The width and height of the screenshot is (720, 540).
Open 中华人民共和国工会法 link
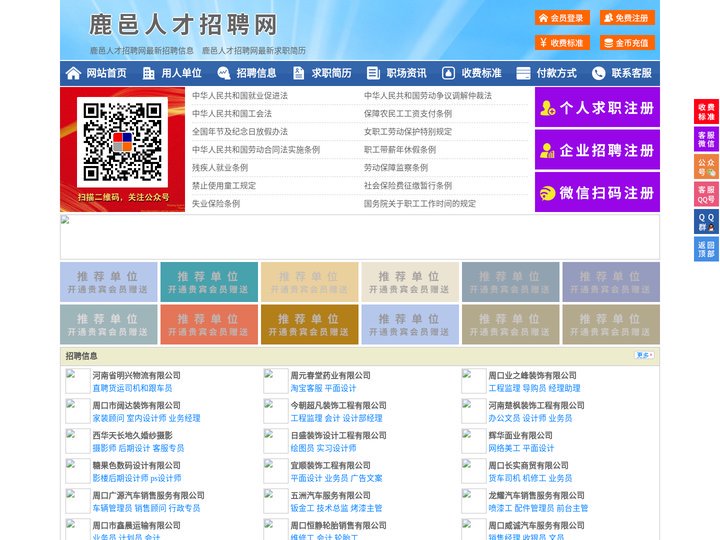(x=232, y=113)
